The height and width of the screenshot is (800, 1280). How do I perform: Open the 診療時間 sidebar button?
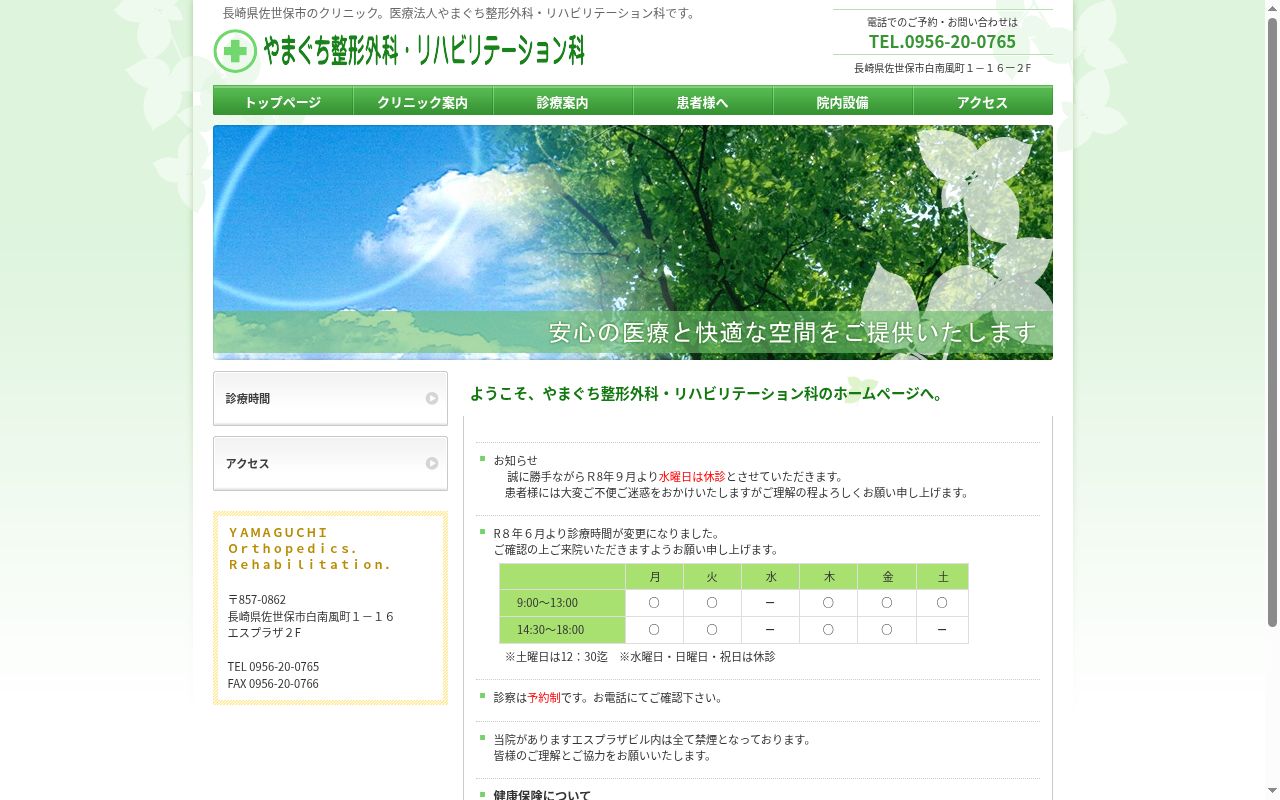pyautogui.click(x=330, y=398)
